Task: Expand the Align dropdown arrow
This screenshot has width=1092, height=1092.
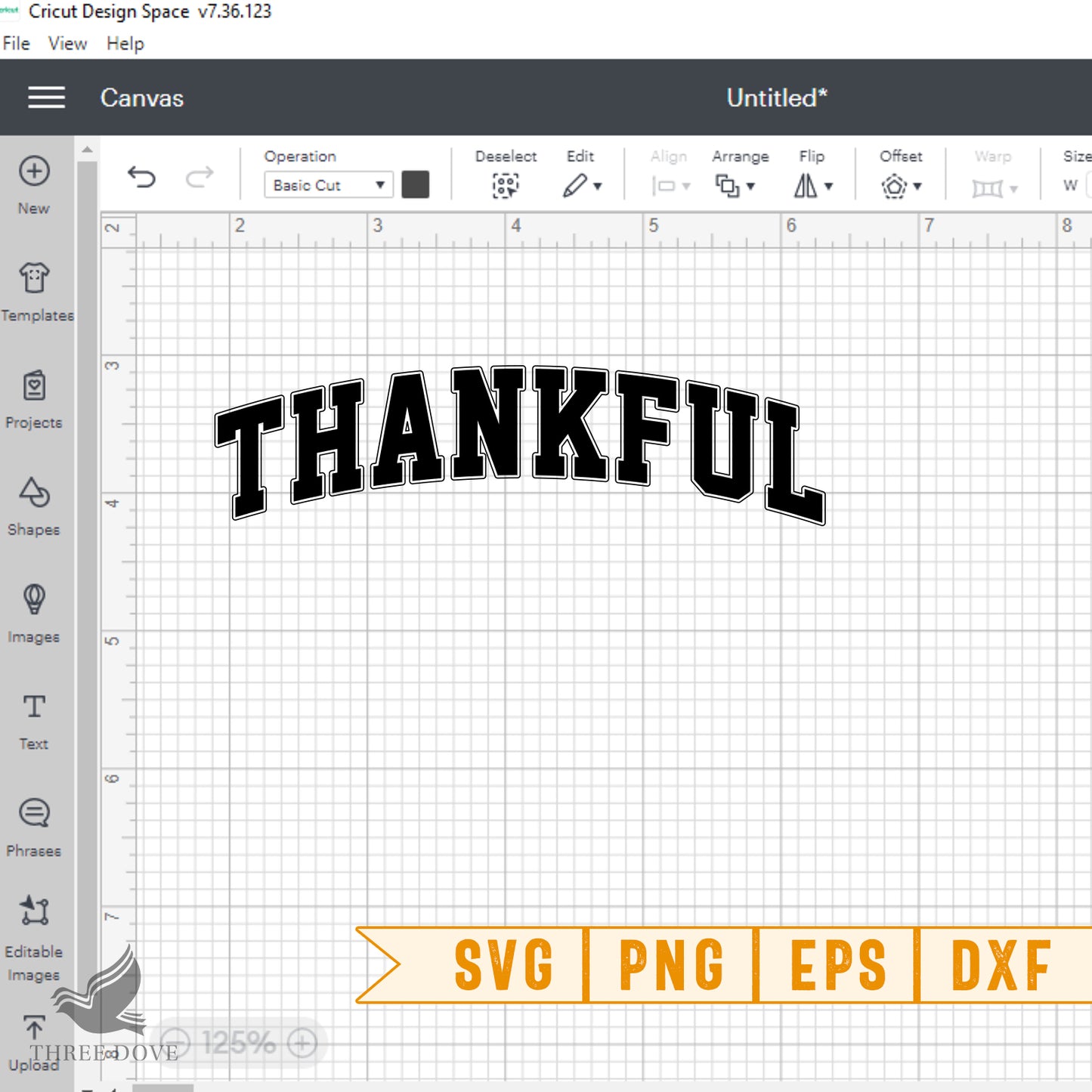Action: [686, 186]
